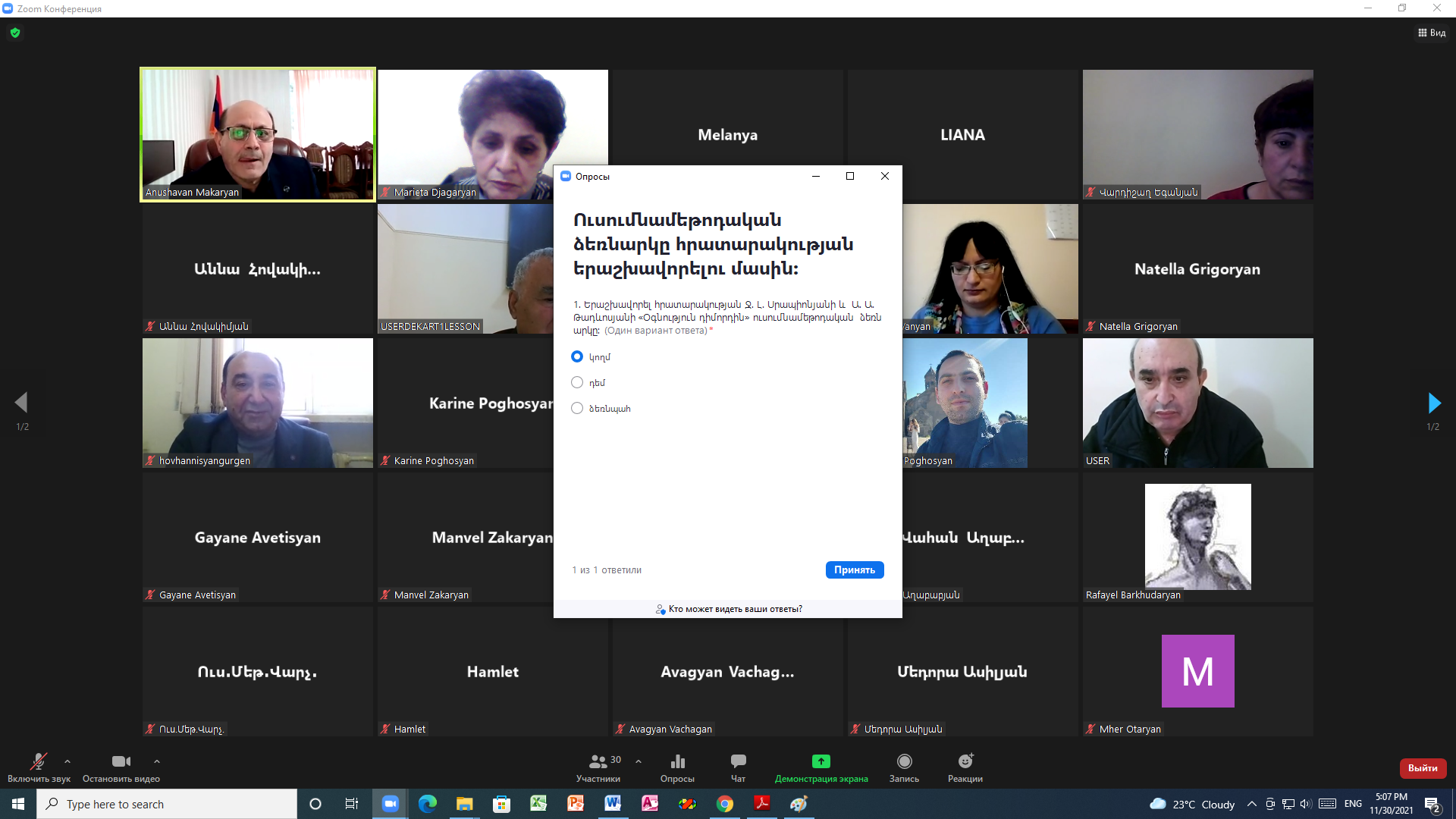Open Microsoft Store from taskbar

click(501, 804)
